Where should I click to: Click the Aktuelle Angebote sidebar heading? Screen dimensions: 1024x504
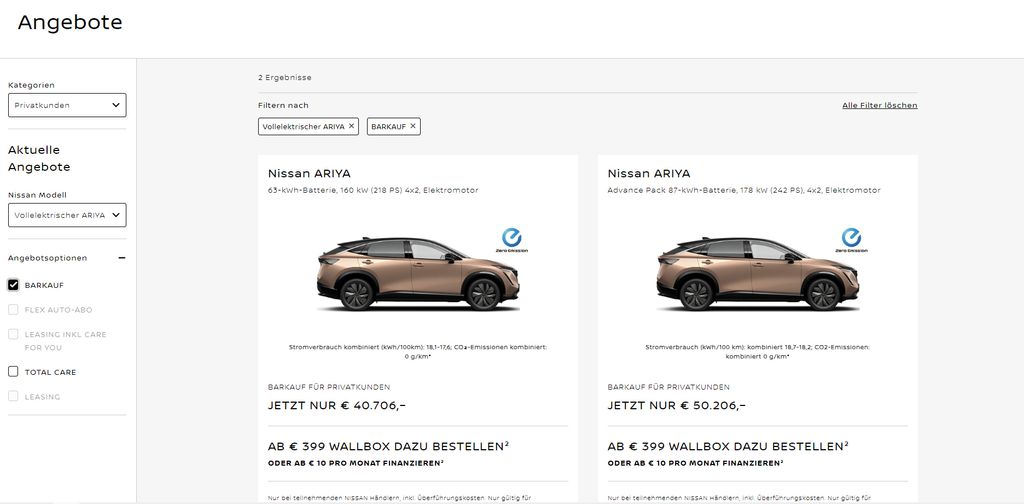click(x=39, y=159)
